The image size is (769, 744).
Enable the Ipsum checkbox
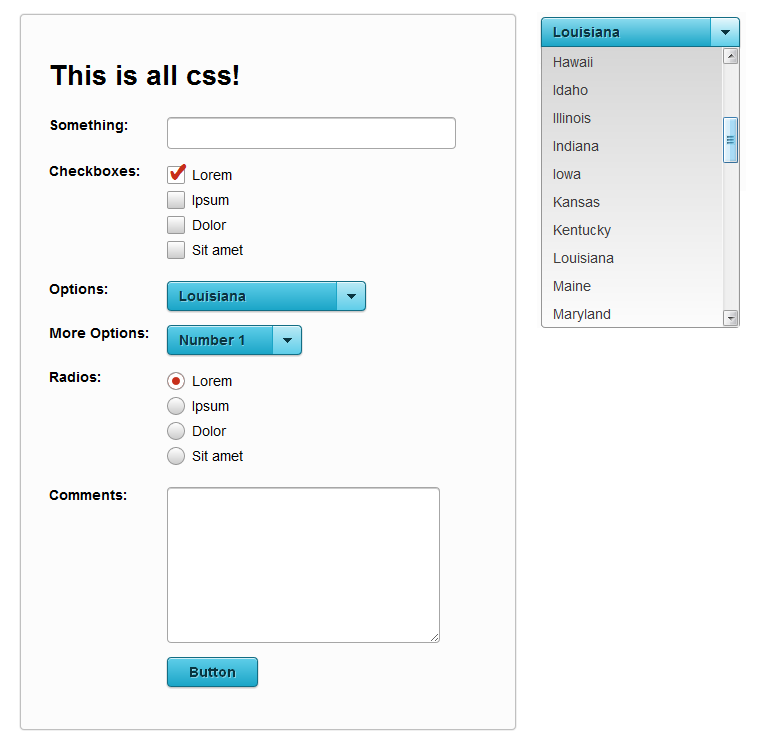[176, 200]
